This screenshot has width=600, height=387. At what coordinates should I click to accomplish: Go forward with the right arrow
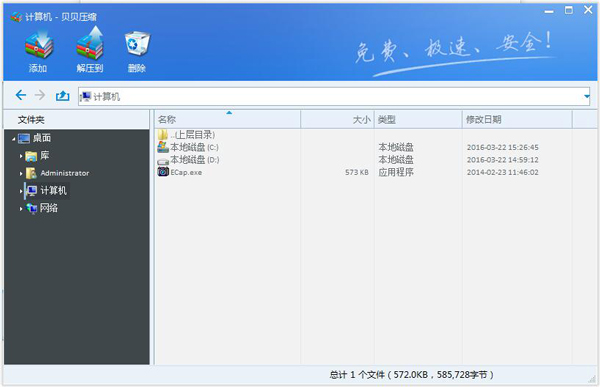pos(40,95)
